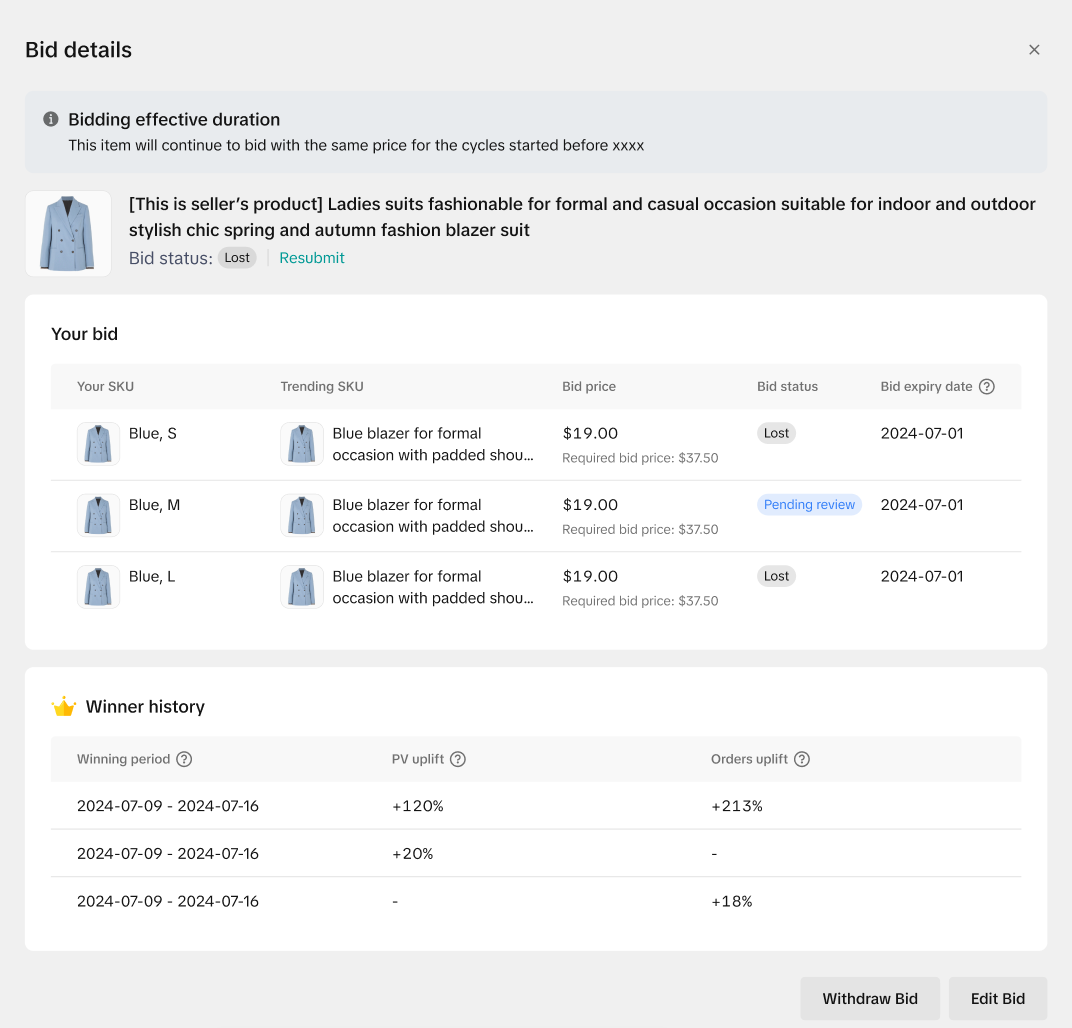Click trending SKU image in Blue, M row
The image size is (1072, 1028).
coord(302,515)
